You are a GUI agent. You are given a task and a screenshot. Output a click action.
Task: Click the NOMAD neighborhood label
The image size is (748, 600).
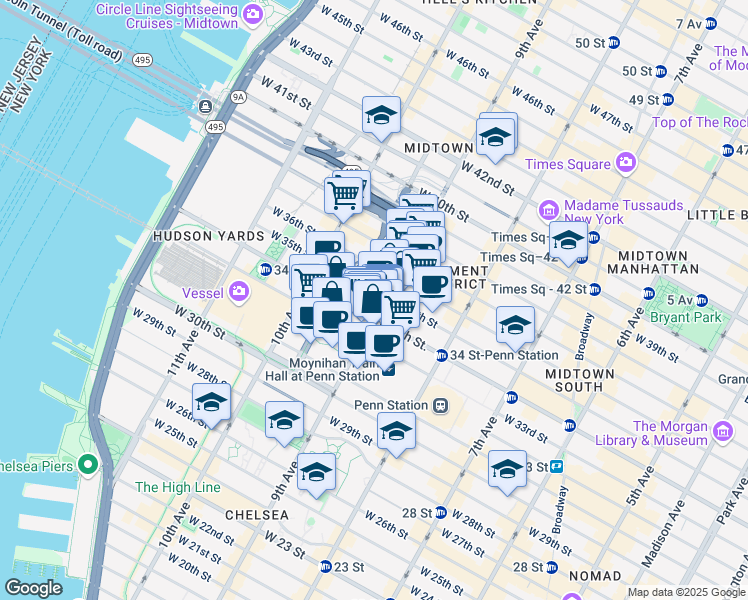[x=595, y=576]
